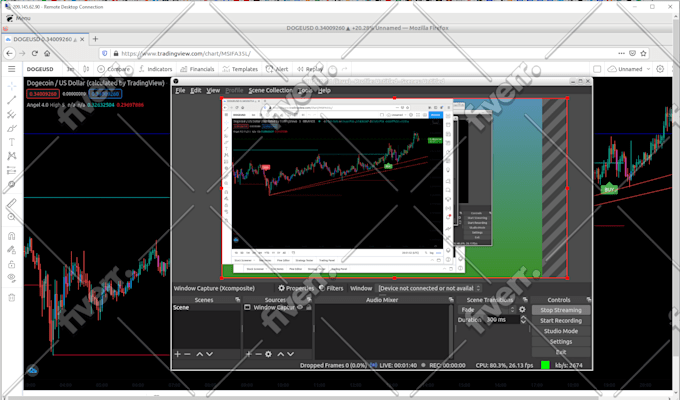Viewport: 680px width, 400px height.
Task: Toggle the lock on Window Capture source
Action: pos(309,307)
